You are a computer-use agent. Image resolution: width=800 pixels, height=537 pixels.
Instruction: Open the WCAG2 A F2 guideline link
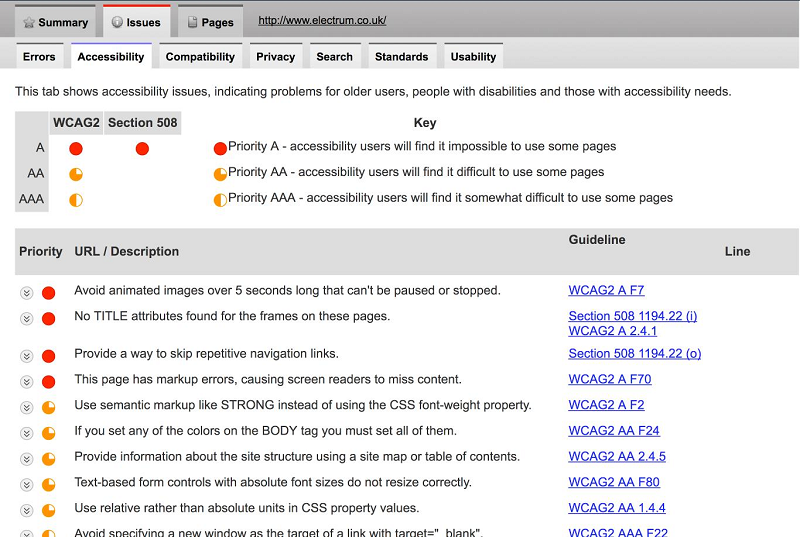tap(606, 405)
